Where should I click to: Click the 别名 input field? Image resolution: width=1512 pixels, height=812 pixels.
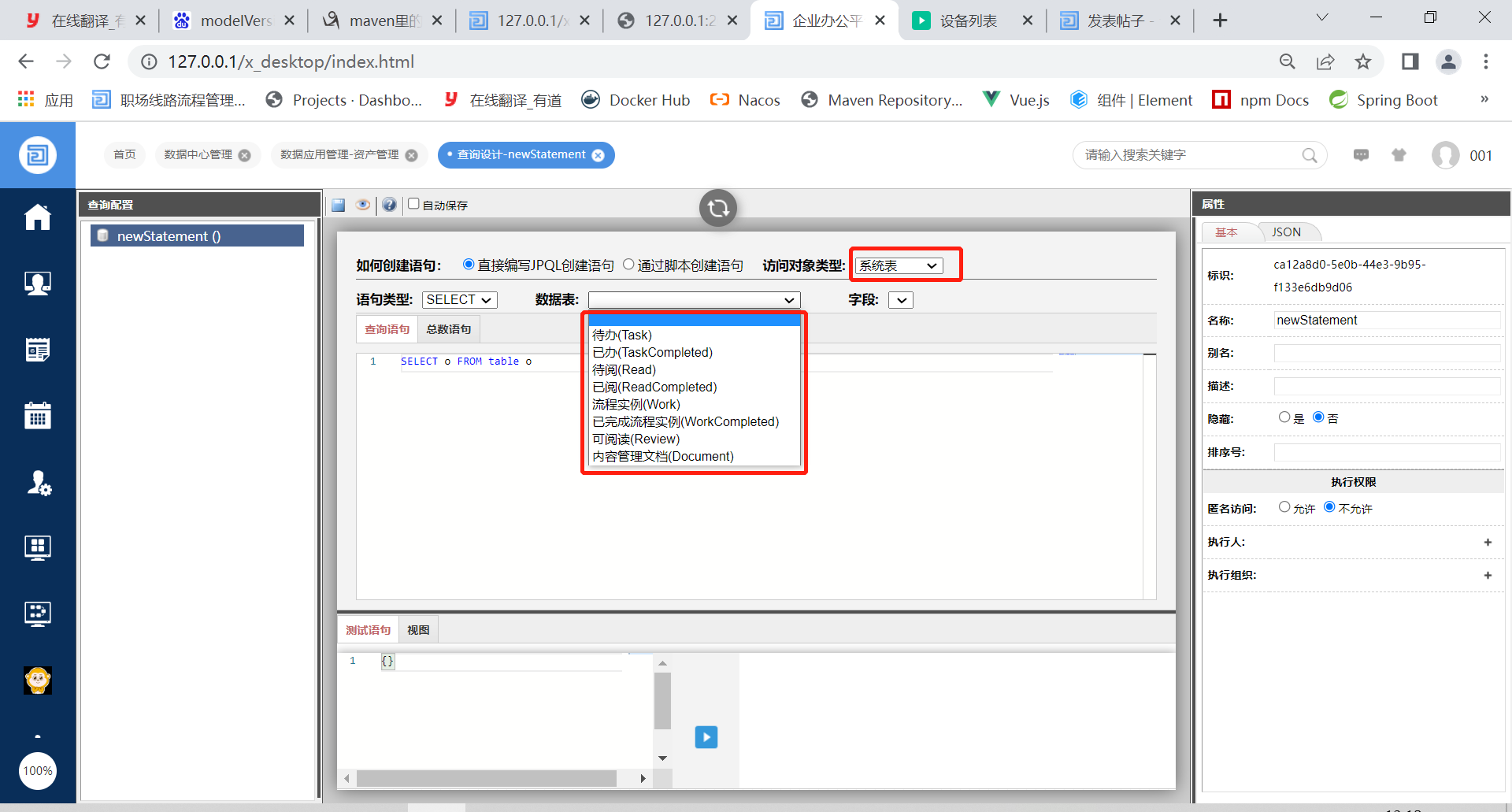click(1386, 353)
